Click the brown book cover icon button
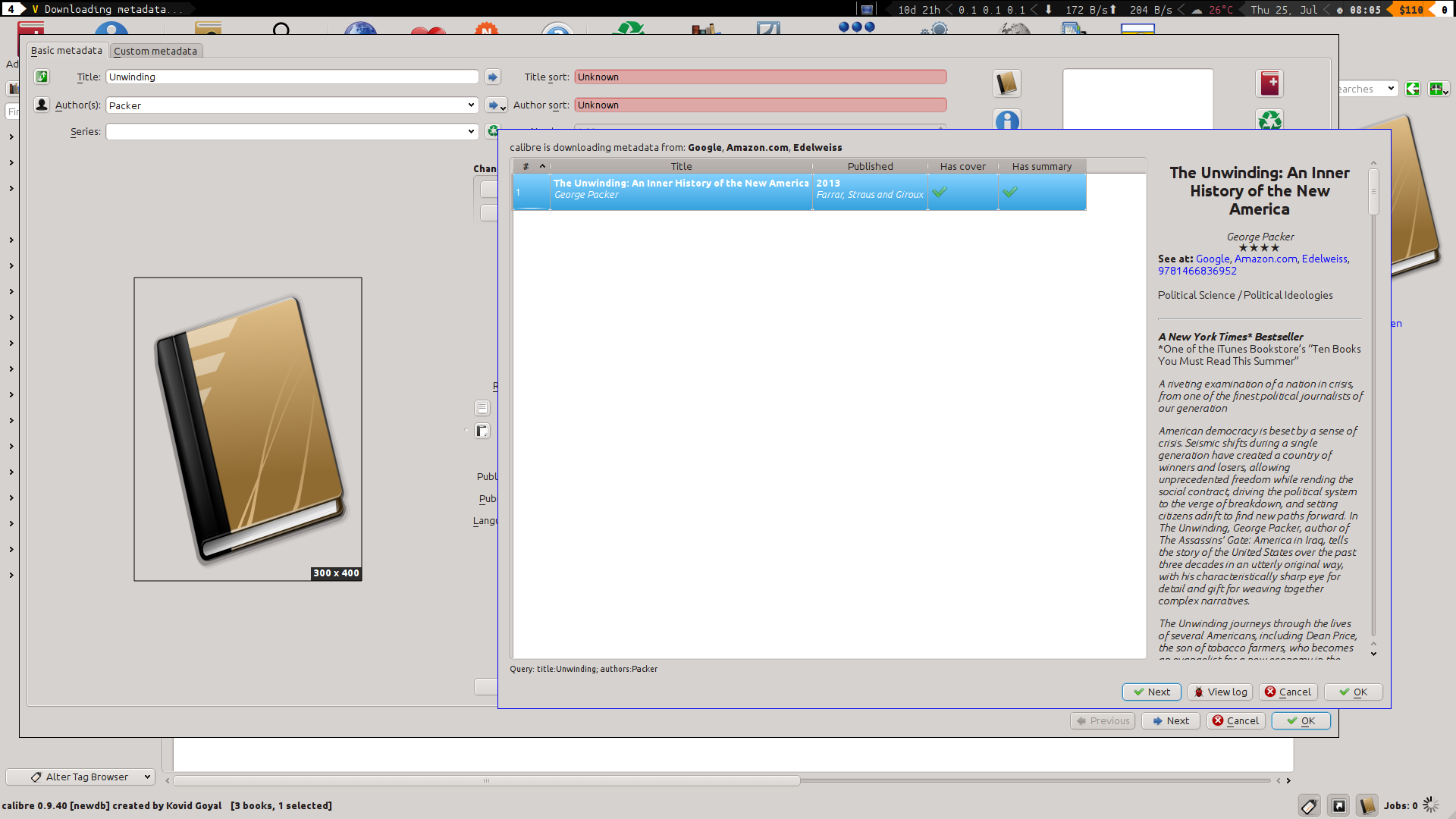The height and width of the screenshot is (819, 1456). pyautogui.click(x=1007, y=83)
